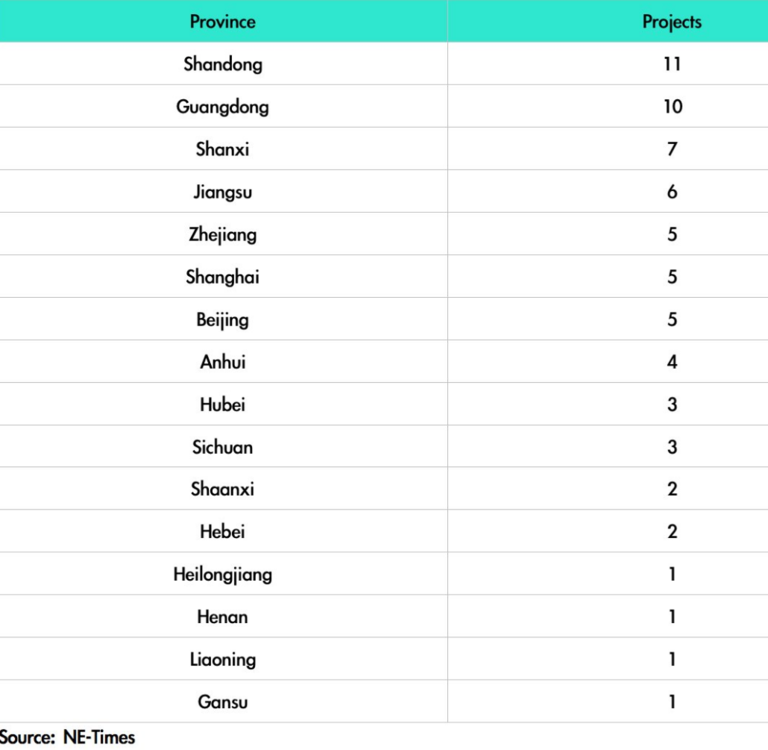Select the Heilongjiang province cell
This screenshot has width=768, height=750.
223,574
